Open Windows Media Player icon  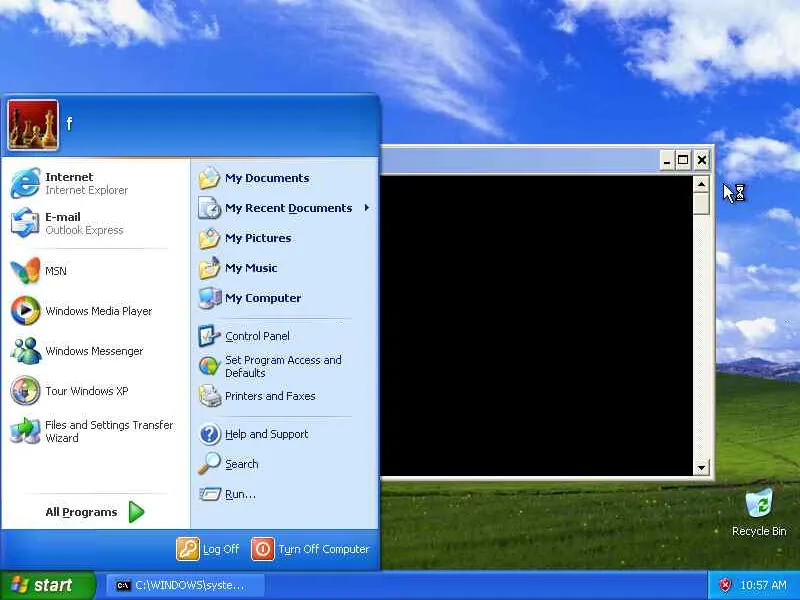tap(25, 311)
